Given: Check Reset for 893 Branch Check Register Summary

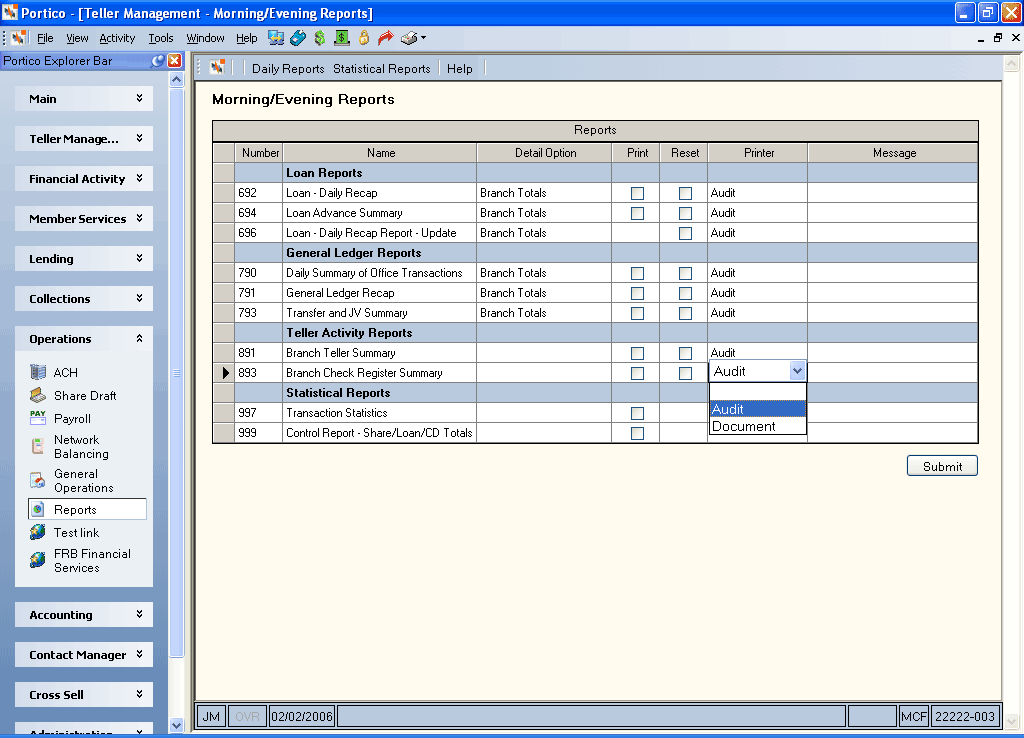Looking at the screenshot, I should pos(685,374).
